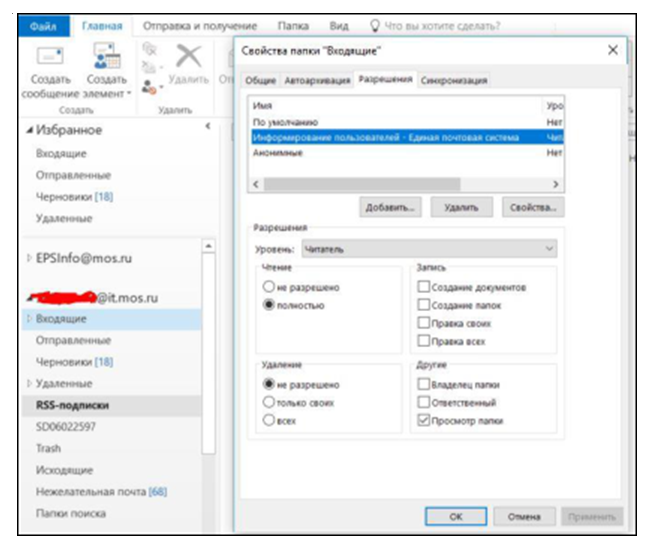Viewport: 646px width, 543px height.
Task: Click the lightbulb 'Что вы хотите сделать' icon
Action: [374, 26]
